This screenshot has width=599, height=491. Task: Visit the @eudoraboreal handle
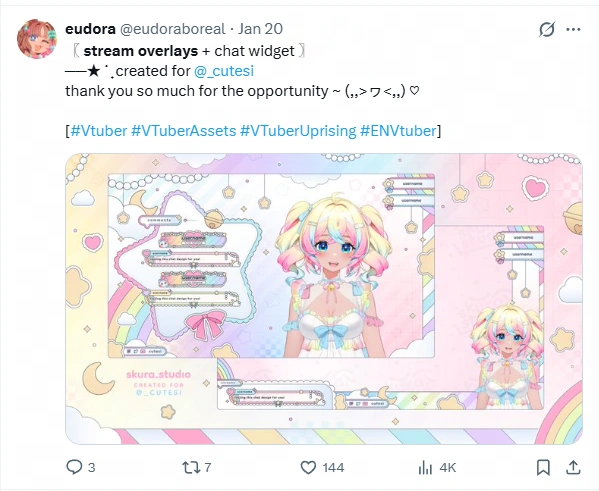click(x=173, y=29)
